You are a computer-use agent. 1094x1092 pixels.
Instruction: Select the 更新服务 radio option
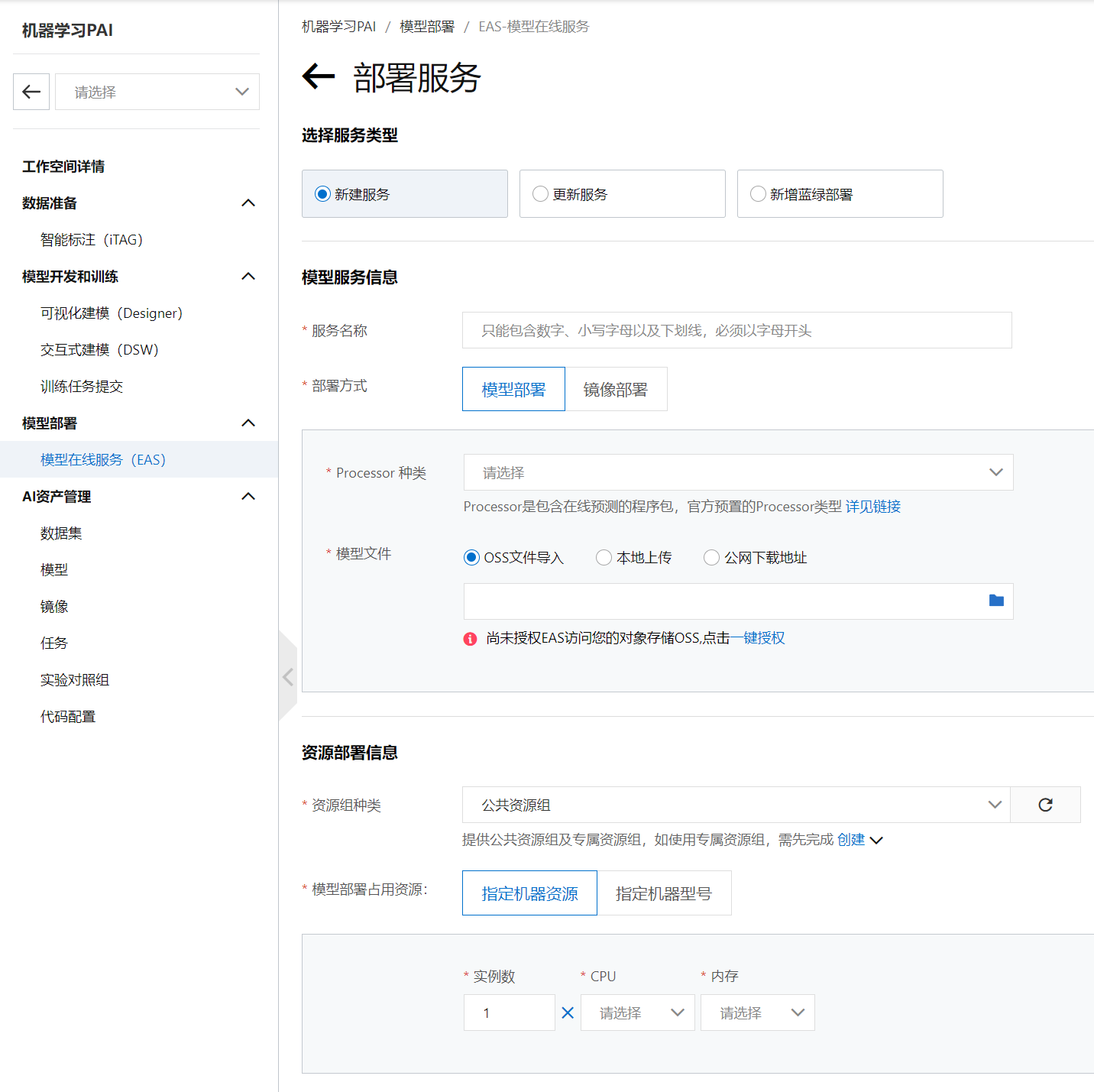point(623,194)
